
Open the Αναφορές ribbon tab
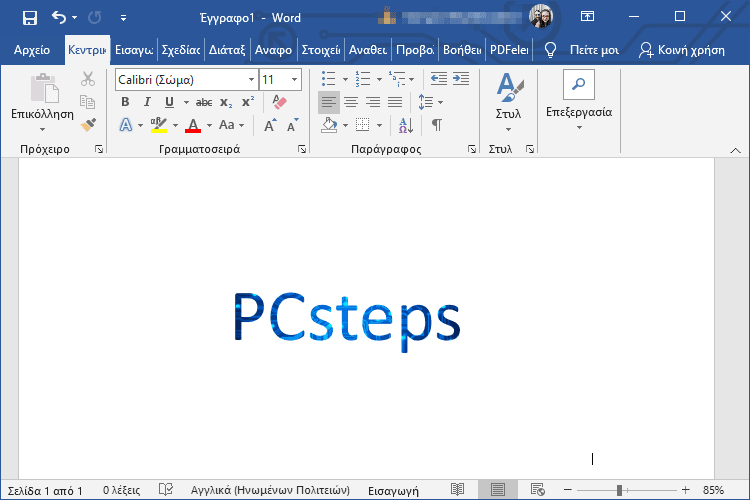point(273,50)
